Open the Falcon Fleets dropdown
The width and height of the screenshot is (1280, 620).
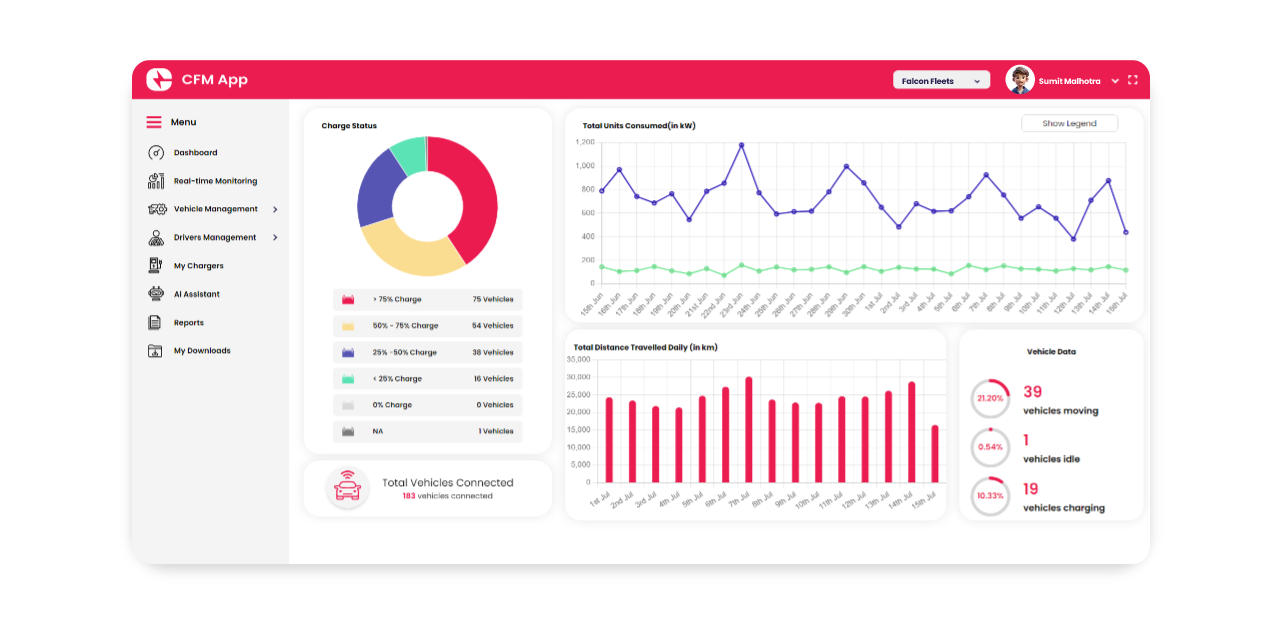coord(941,81)
